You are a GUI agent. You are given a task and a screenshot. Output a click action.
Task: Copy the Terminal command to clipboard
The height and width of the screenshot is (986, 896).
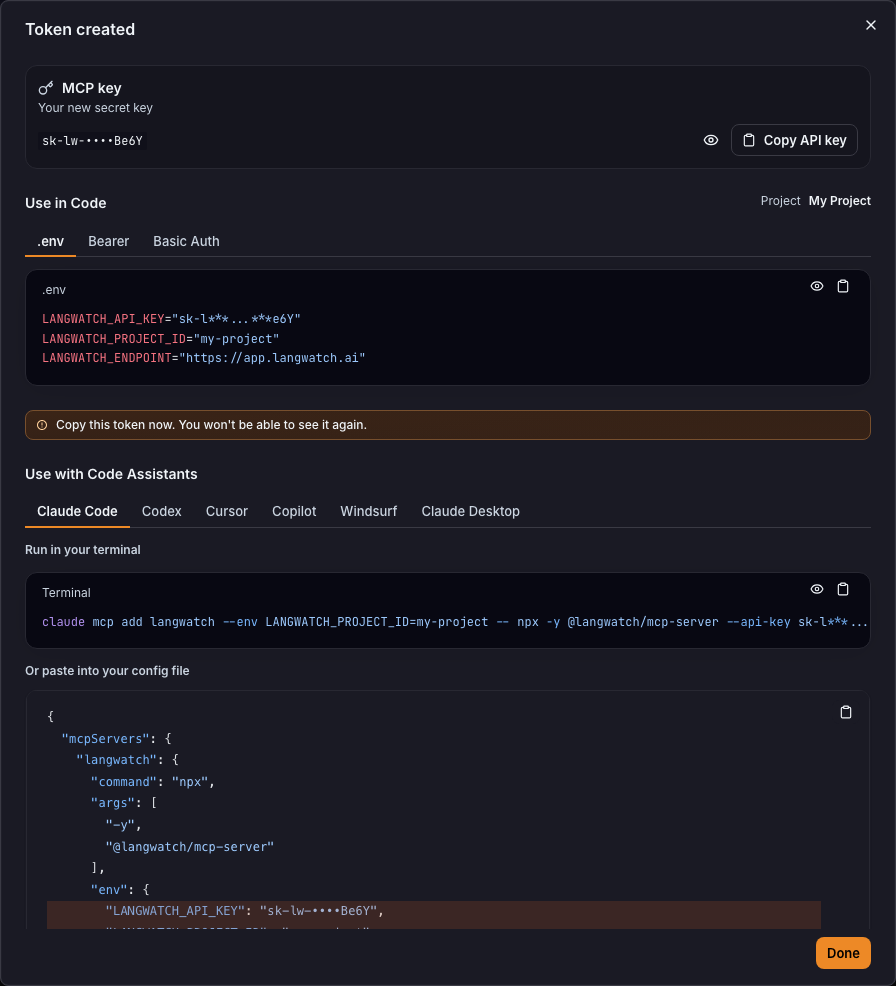click(843, 589)
